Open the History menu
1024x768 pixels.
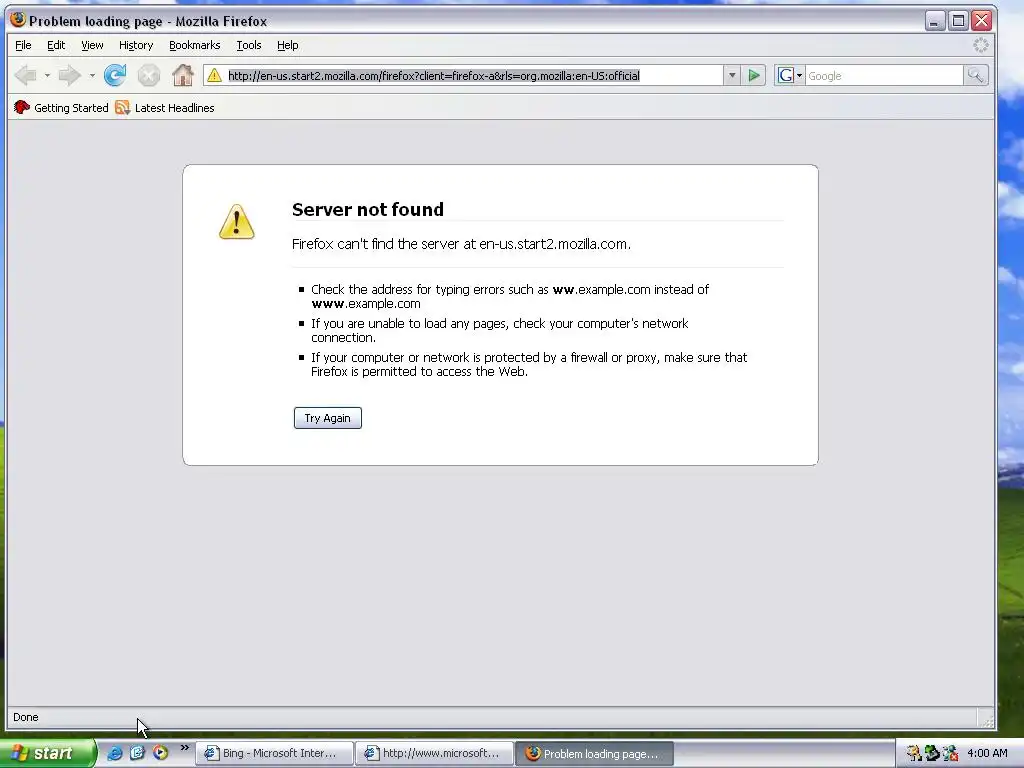[136, 45]
